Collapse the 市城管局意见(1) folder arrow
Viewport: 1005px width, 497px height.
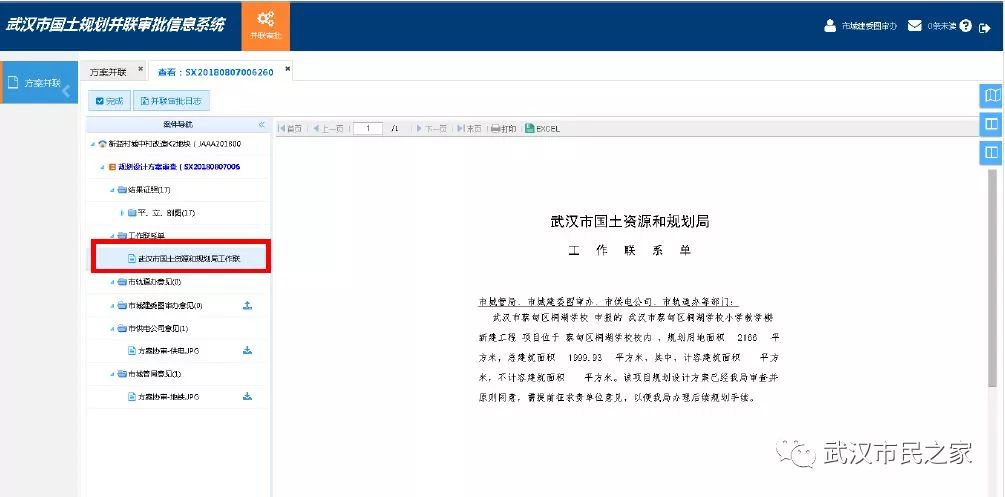pyautogui.click(x=112, y=374)
